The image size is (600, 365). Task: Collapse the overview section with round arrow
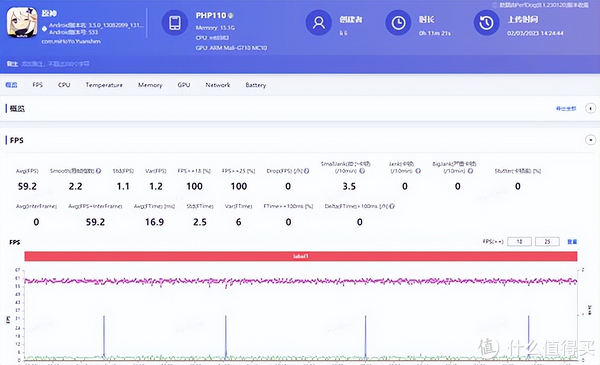590,108
